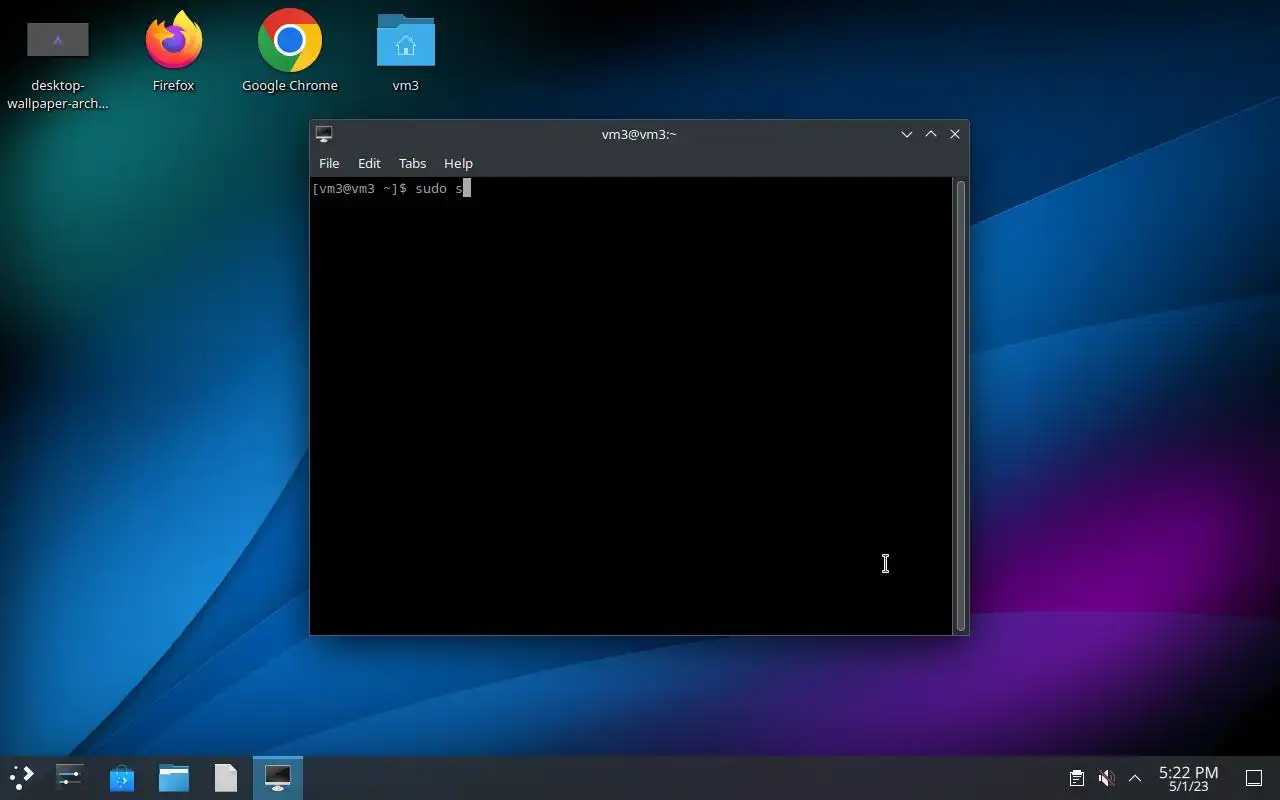1280x800 pixels.
Task: Open the File menu in terminal
Action: 329,163
